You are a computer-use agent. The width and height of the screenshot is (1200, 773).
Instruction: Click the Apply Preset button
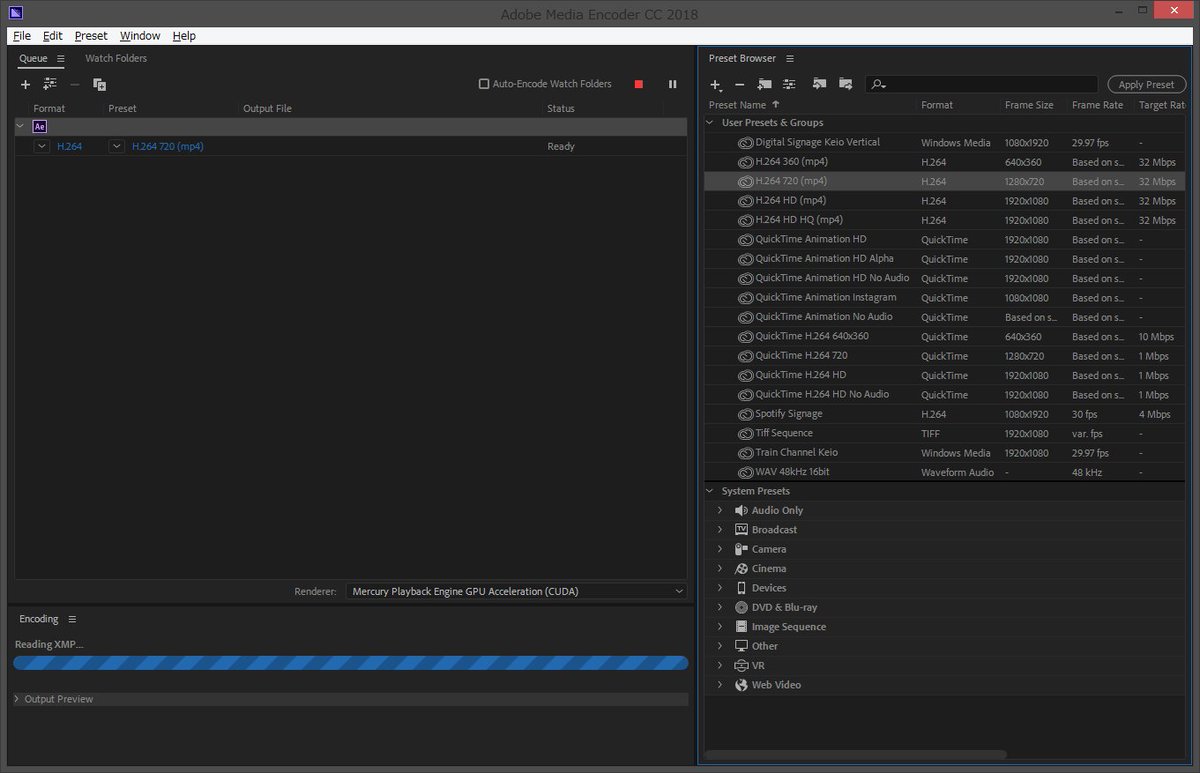pos(1146,85)
